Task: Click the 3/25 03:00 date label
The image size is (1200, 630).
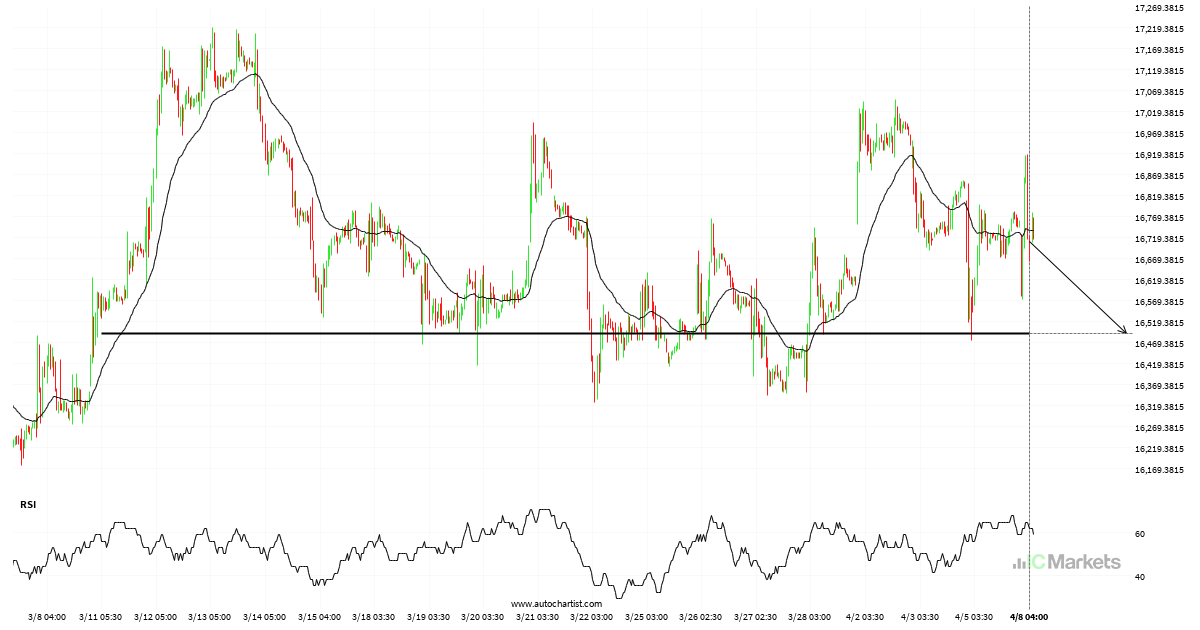Action: 644,618
